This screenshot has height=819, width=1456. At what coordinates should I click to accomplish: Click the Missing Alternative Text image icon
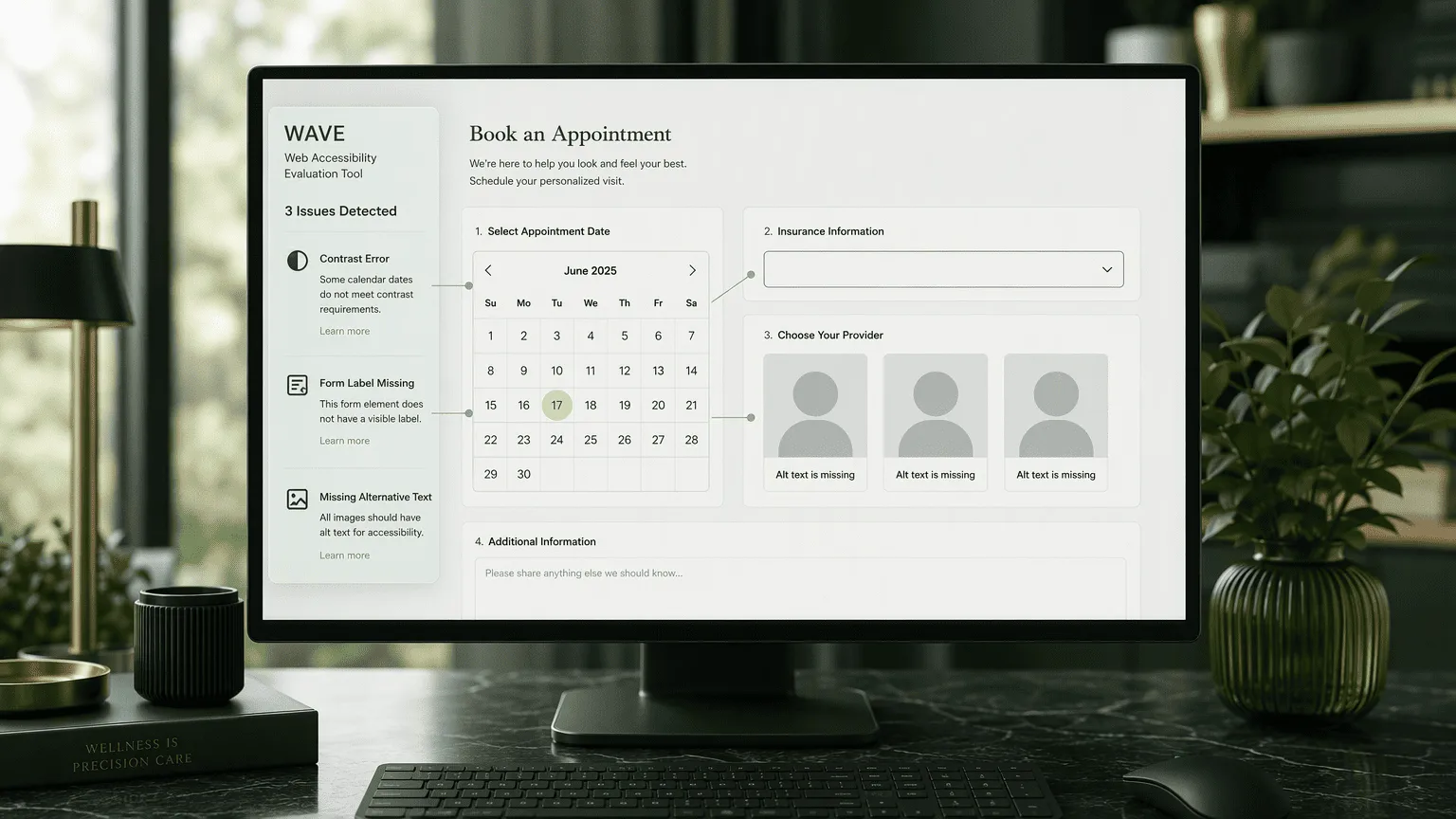[x=298, y=500]
